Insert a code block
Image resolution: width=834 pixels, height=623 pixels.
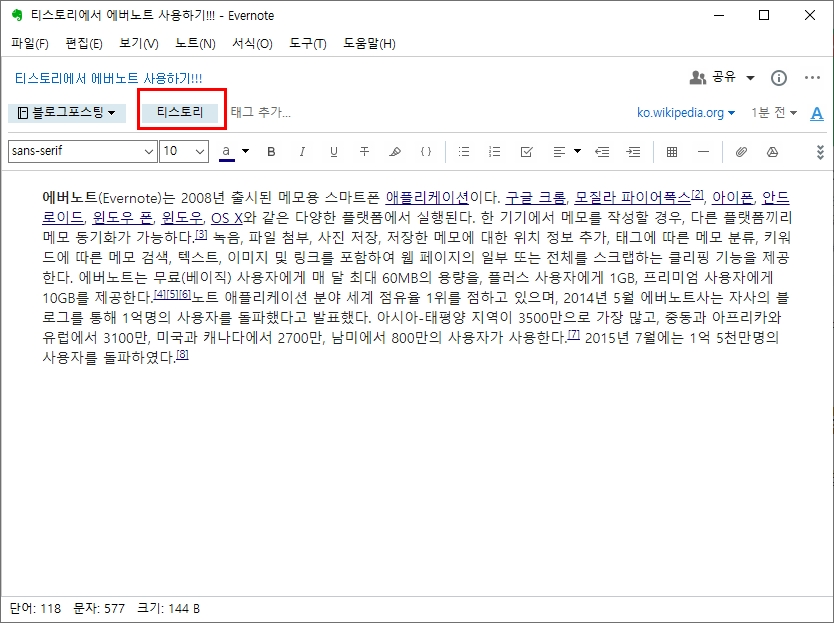pyautogui.click(x=426, y=152)
